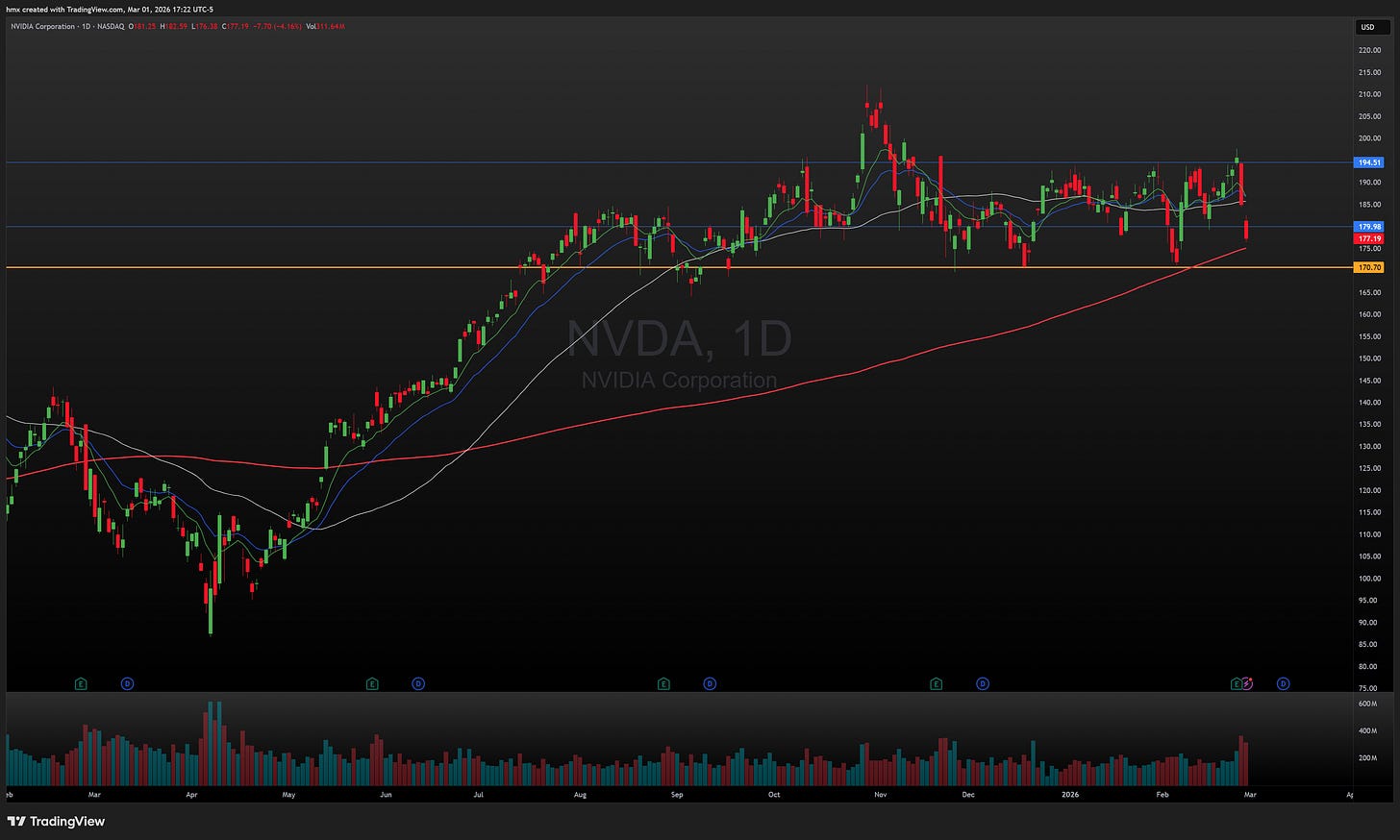Select the dividend marker in September
1400x840 pixels.
[710, 684]
